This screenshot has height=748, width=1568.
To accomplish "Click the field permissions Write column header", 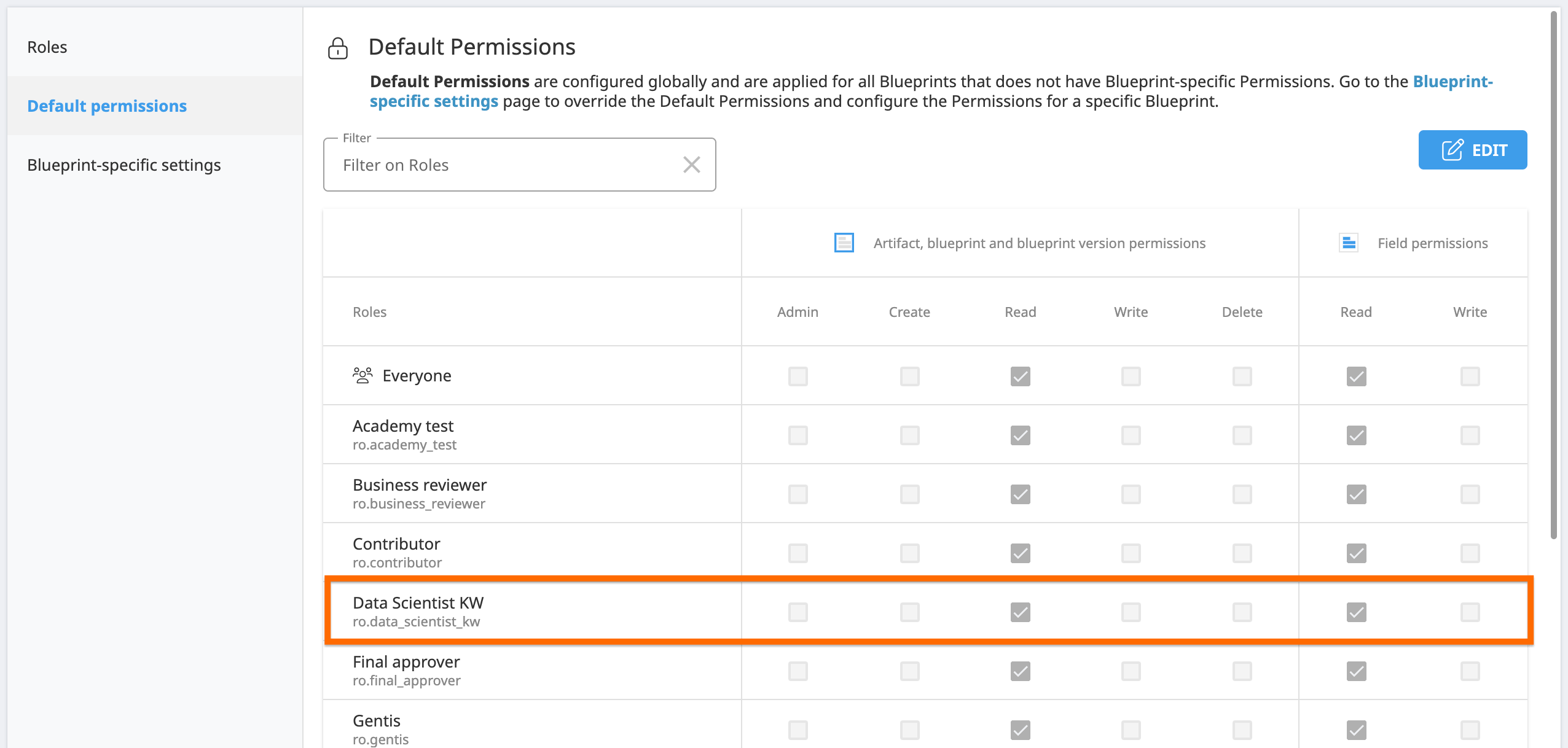I will (1470, 312).
